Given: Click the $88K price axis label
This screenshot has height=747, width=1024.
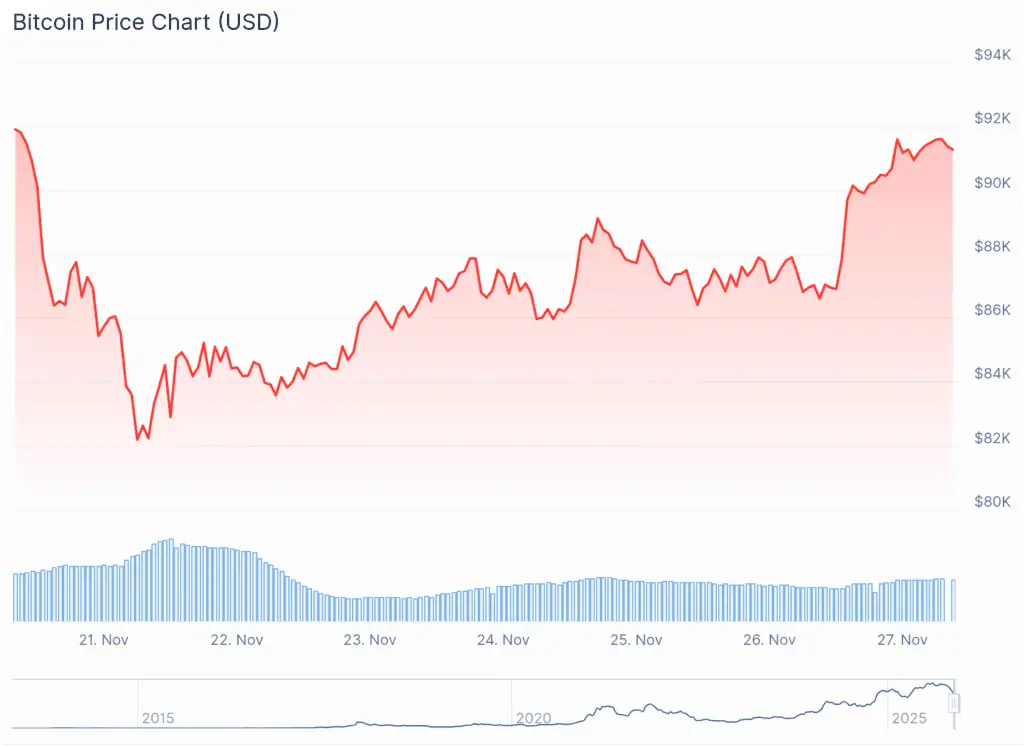Looking at the screenshot, I should (x=993, y=247).
